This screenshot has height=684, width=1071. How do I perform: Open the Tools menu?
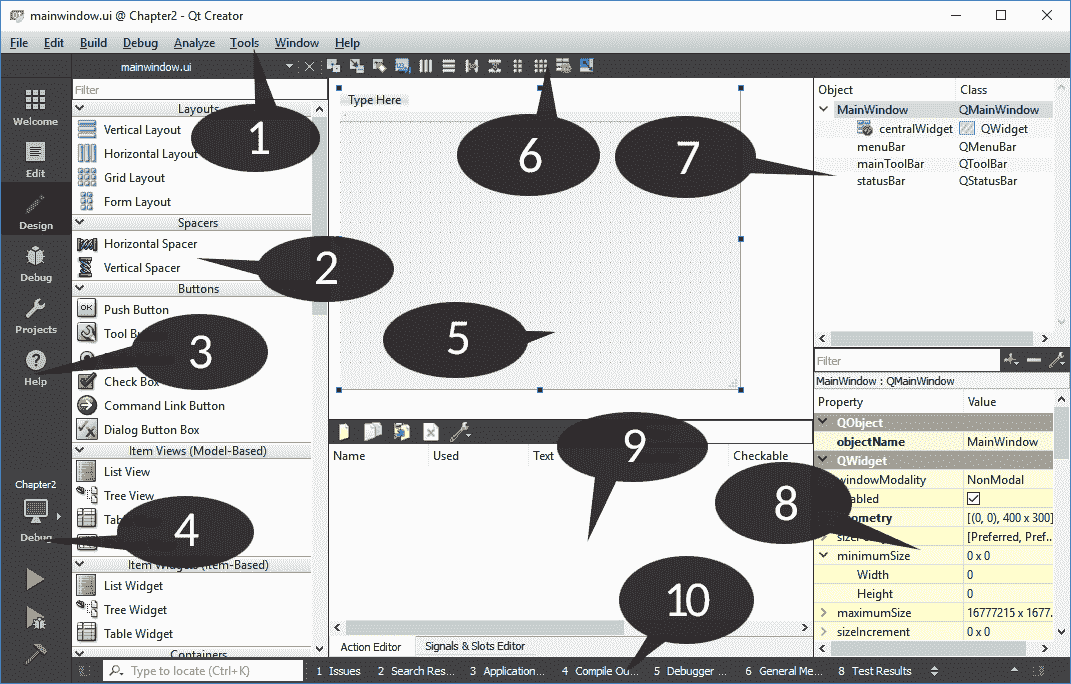(245, 43)
